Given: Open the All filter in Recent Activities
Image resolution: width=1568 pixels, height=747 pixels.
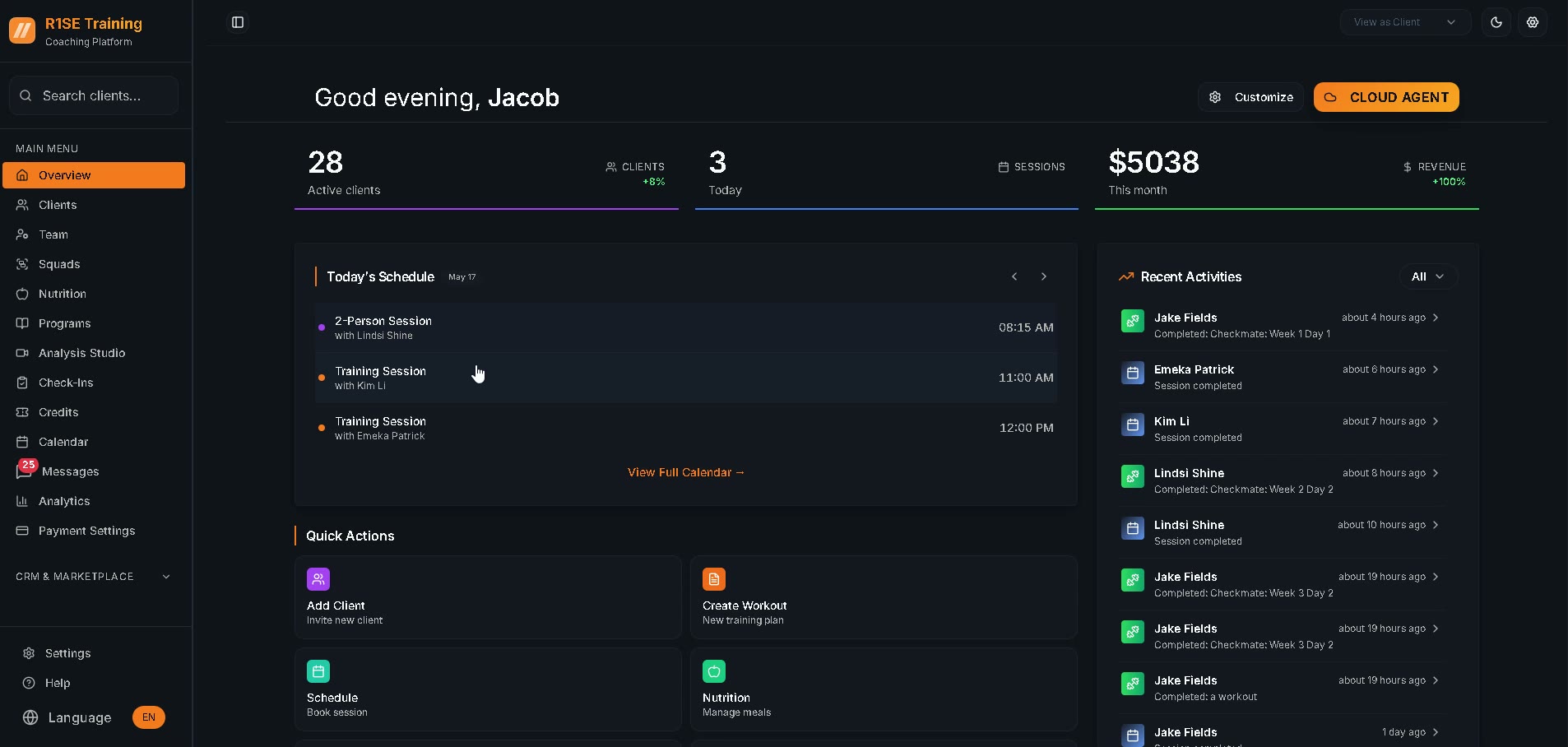Looking at the screenshot, I should pyautogui.click(x=1428, y=276).
